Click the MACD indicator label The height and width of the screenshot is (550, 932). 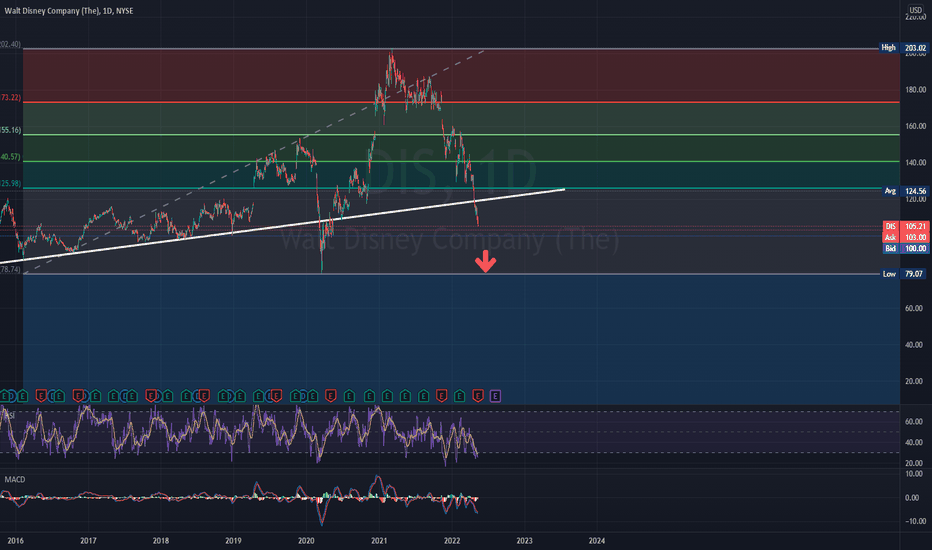pos(15,479)
